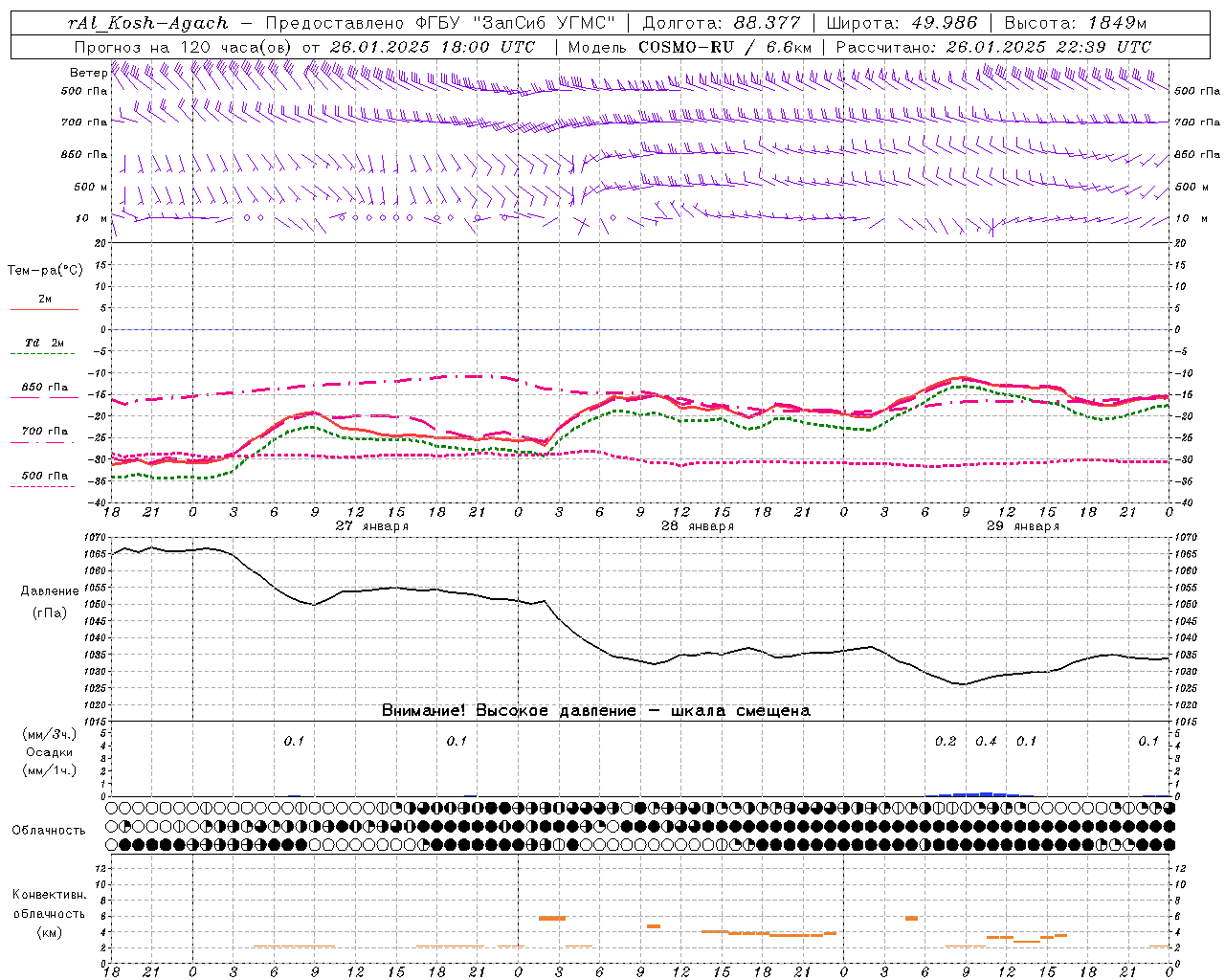Click the Облачность cloudiness row label
The width and height of the screenshot is (1225, 980).
pos(49,830)
